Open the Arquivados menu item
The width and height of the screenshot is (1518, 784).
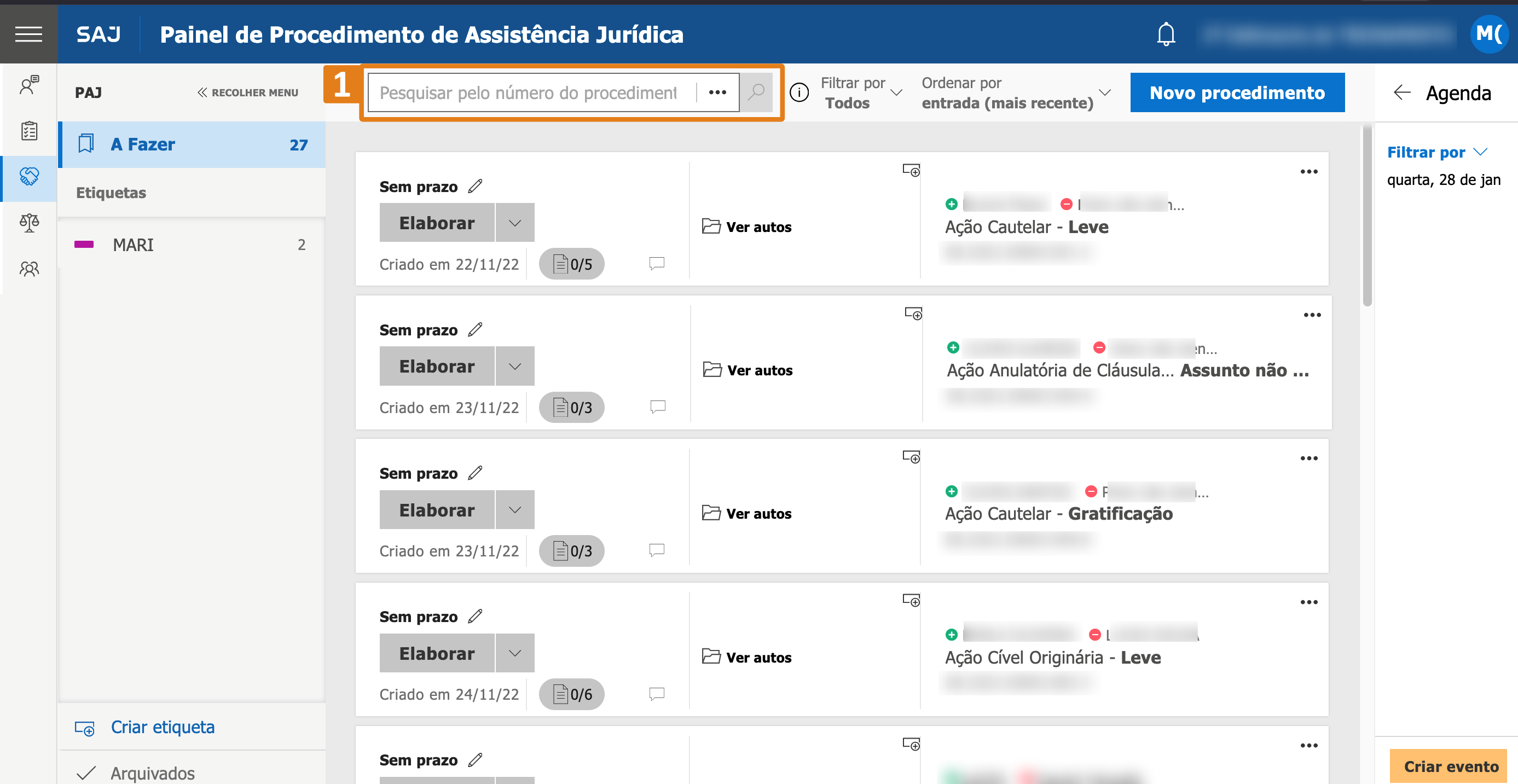coord(152,772)
